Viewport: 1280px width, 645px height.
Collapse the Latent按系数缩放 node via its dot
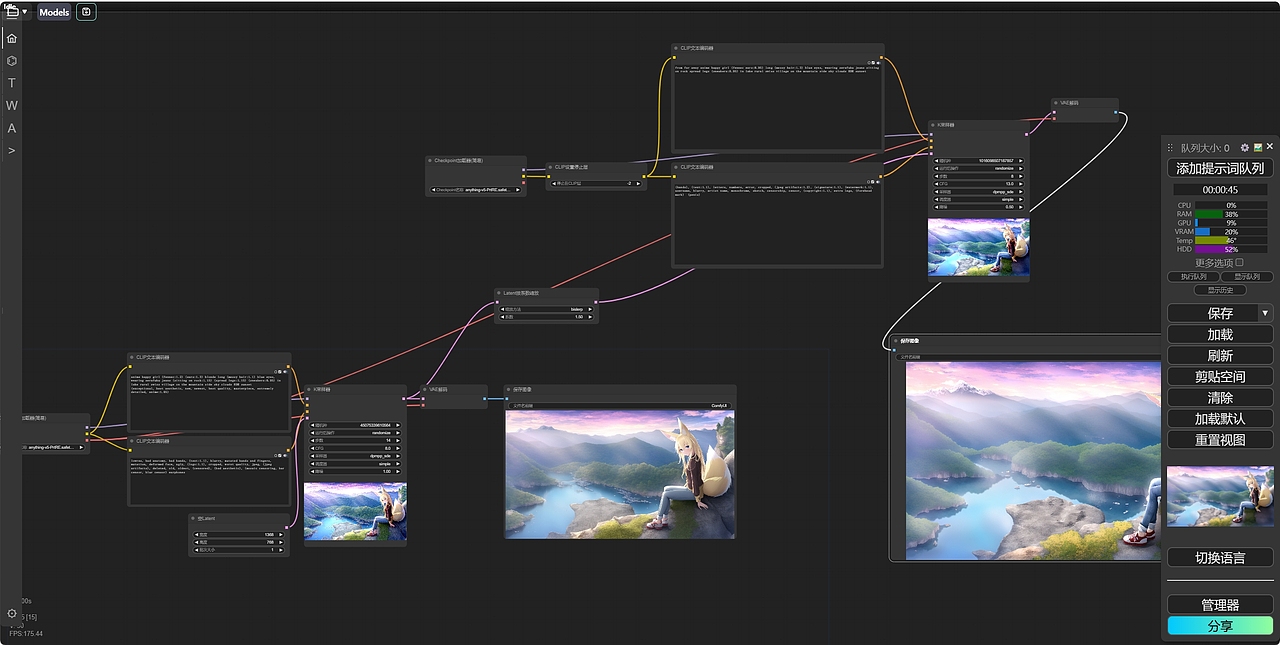(499, 293)
